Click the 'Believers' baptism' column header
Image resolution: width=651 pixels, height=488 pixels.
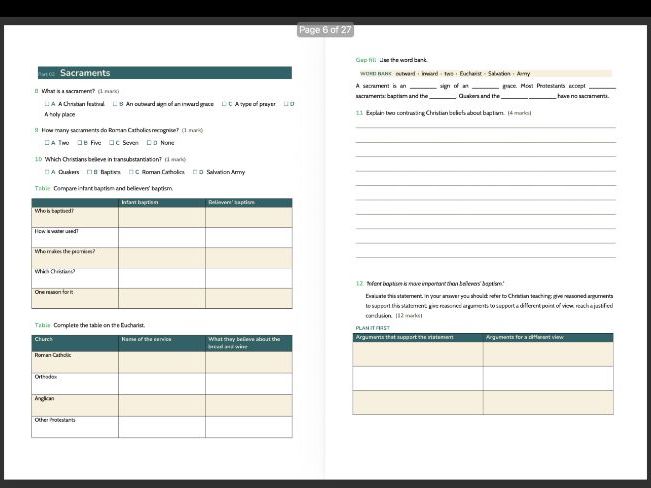click(231, 202)
